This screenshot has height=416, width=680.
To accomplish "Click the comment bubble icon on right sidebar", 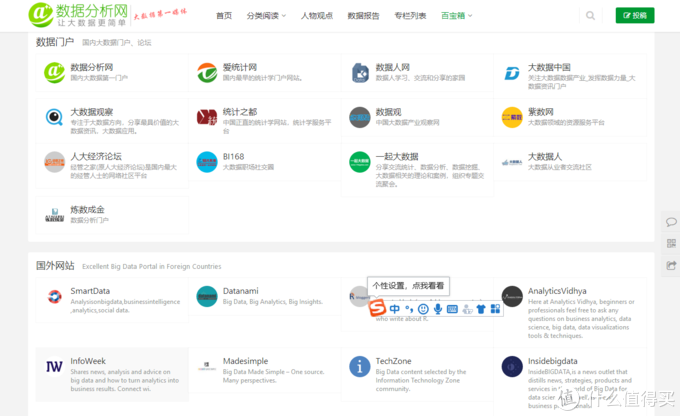I will [x=671, y=221].
